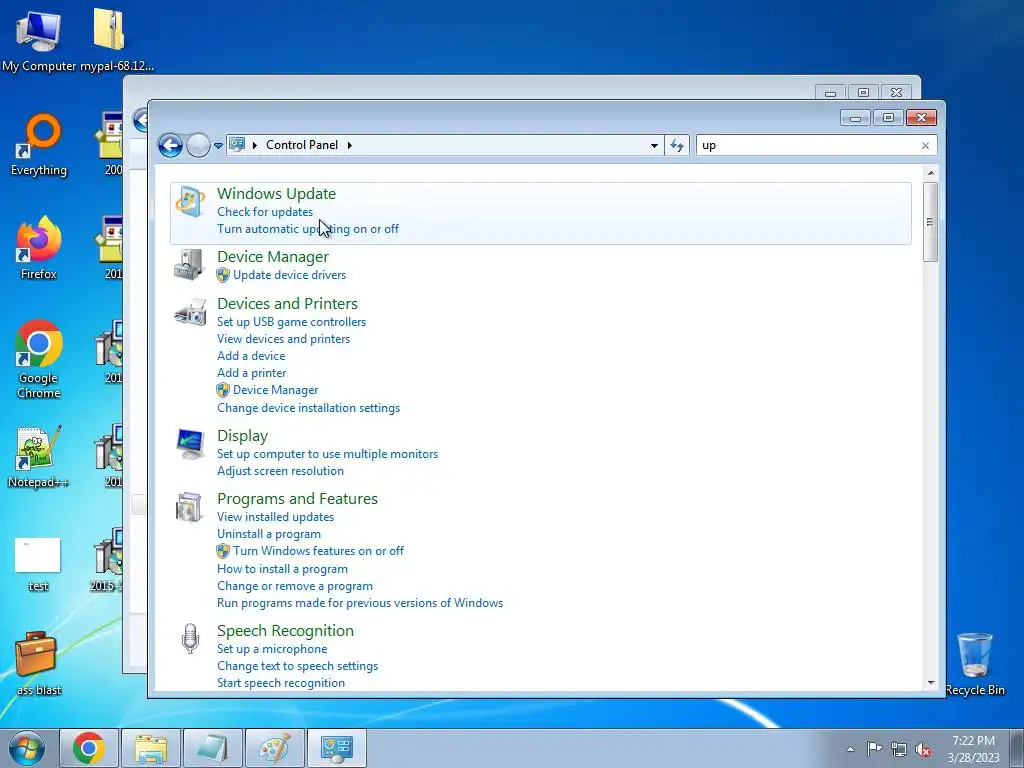Click Run programs made for previous versions
The width and height of the screenshot is (1024, 768).
click(x=360, y=603)
